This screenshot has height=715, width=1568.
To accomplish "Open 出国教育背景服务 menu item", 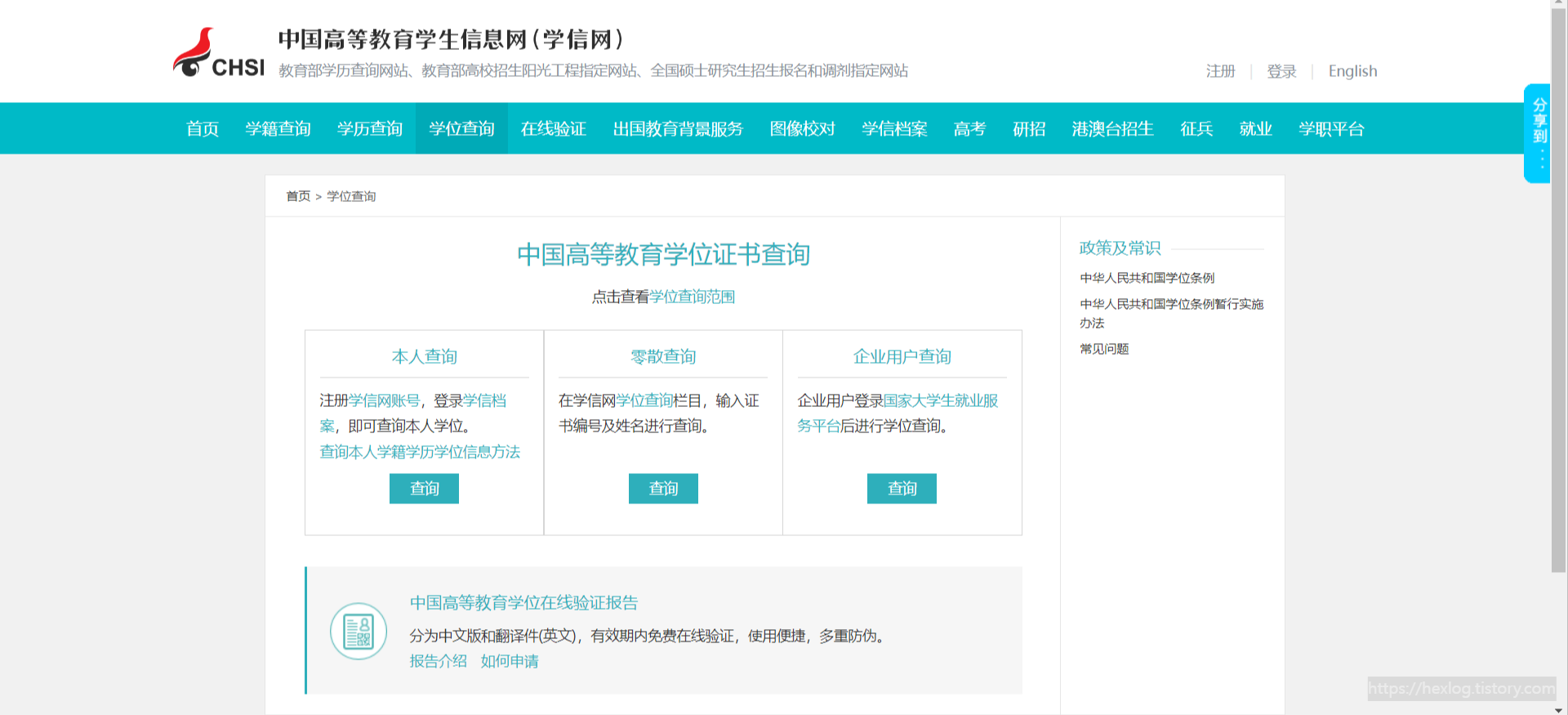I will [x=678, y=128].
